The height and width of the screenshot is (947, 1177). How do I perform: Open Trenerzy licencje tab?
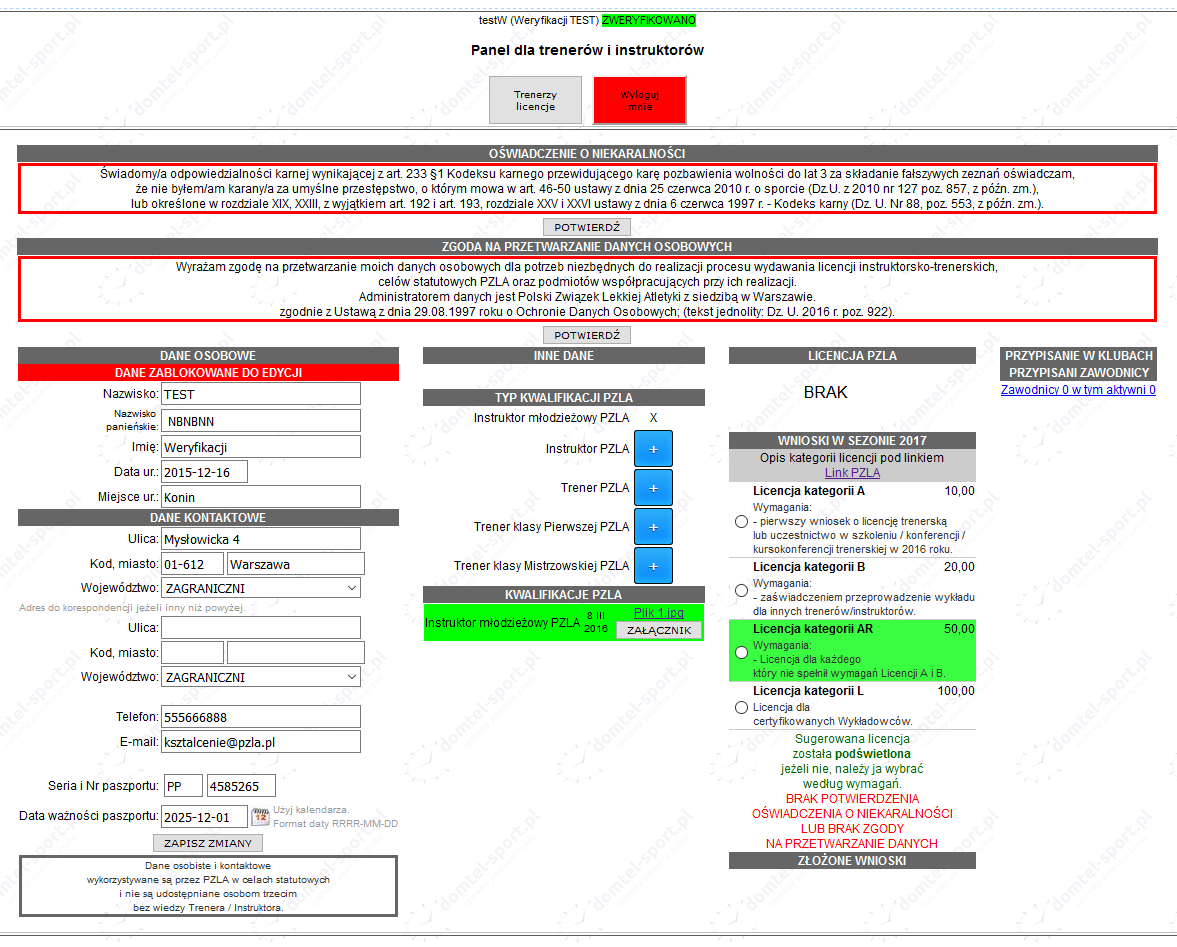pos(535,100)
